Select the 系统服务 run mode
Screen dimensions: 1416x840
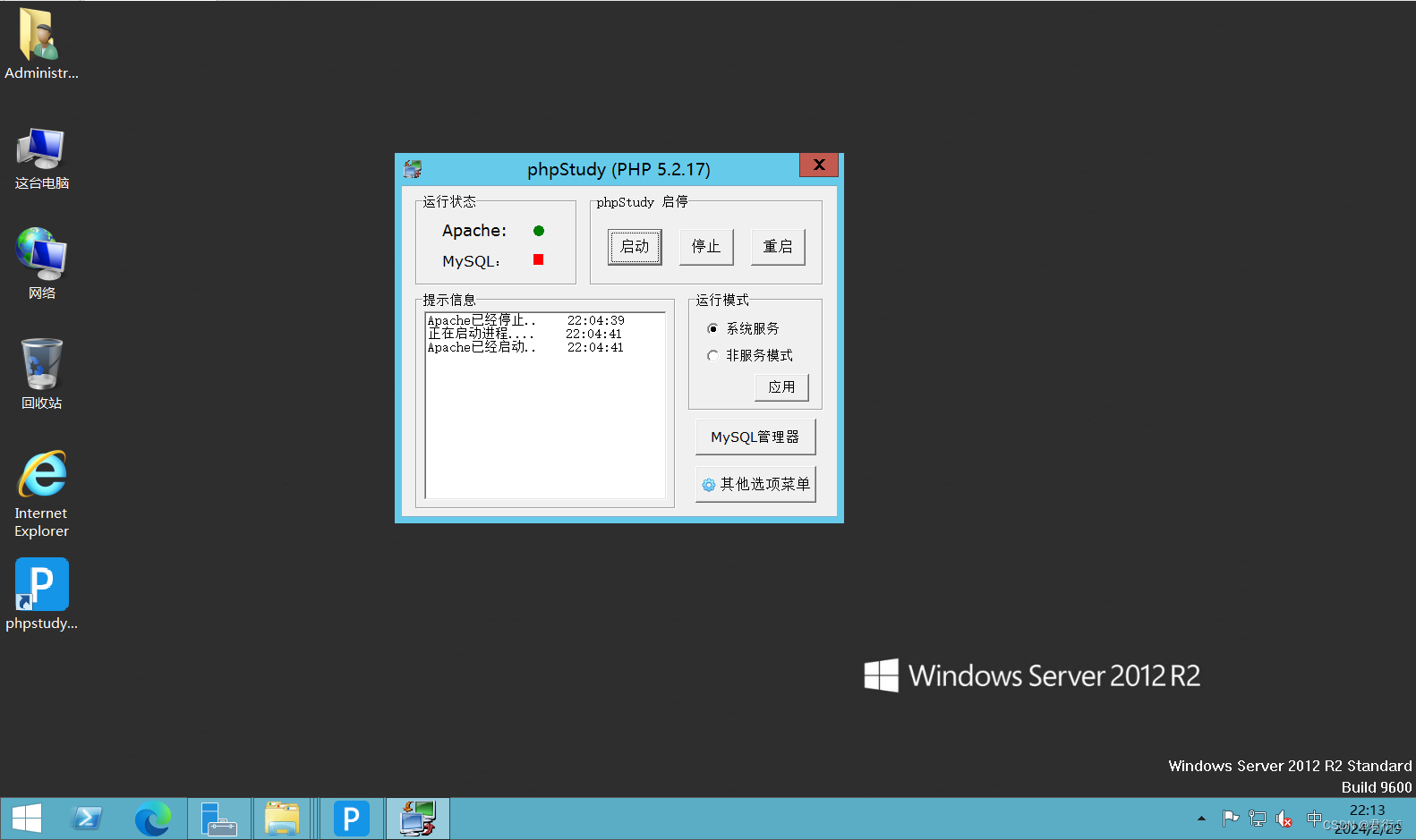[x=744, y=328]
